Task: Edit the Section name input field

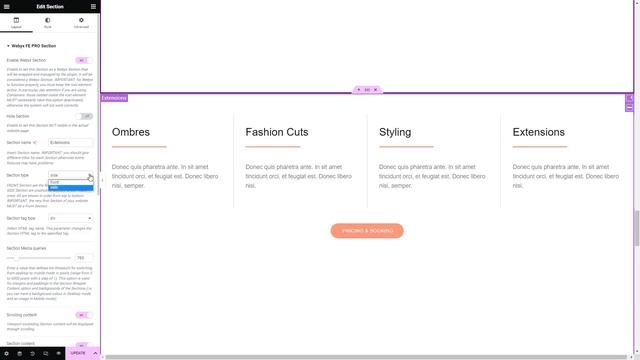Action: 71,142
